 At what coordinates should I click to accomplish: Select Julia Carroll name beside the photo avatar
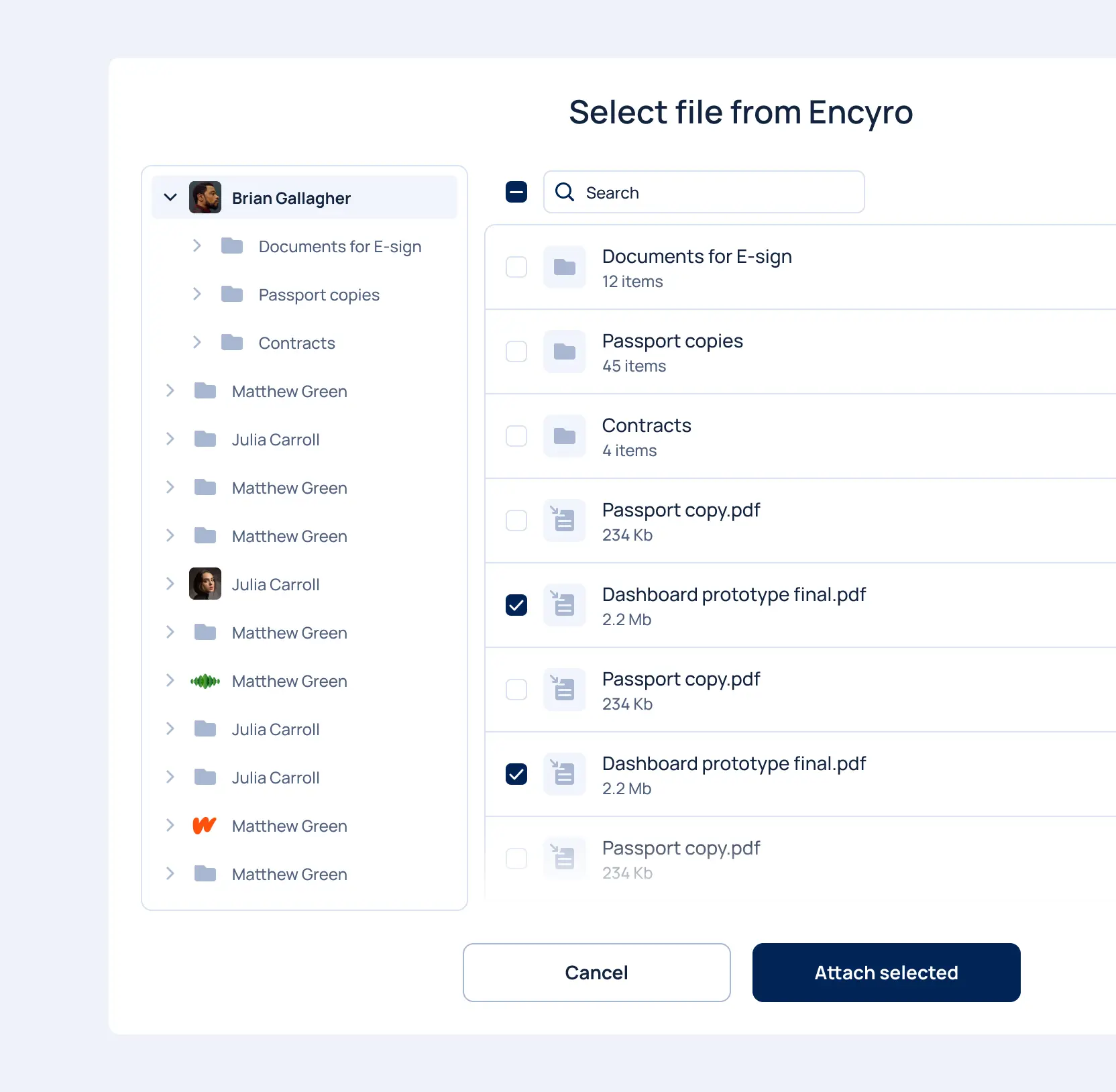pyautogui.click(x=276, y=585)
